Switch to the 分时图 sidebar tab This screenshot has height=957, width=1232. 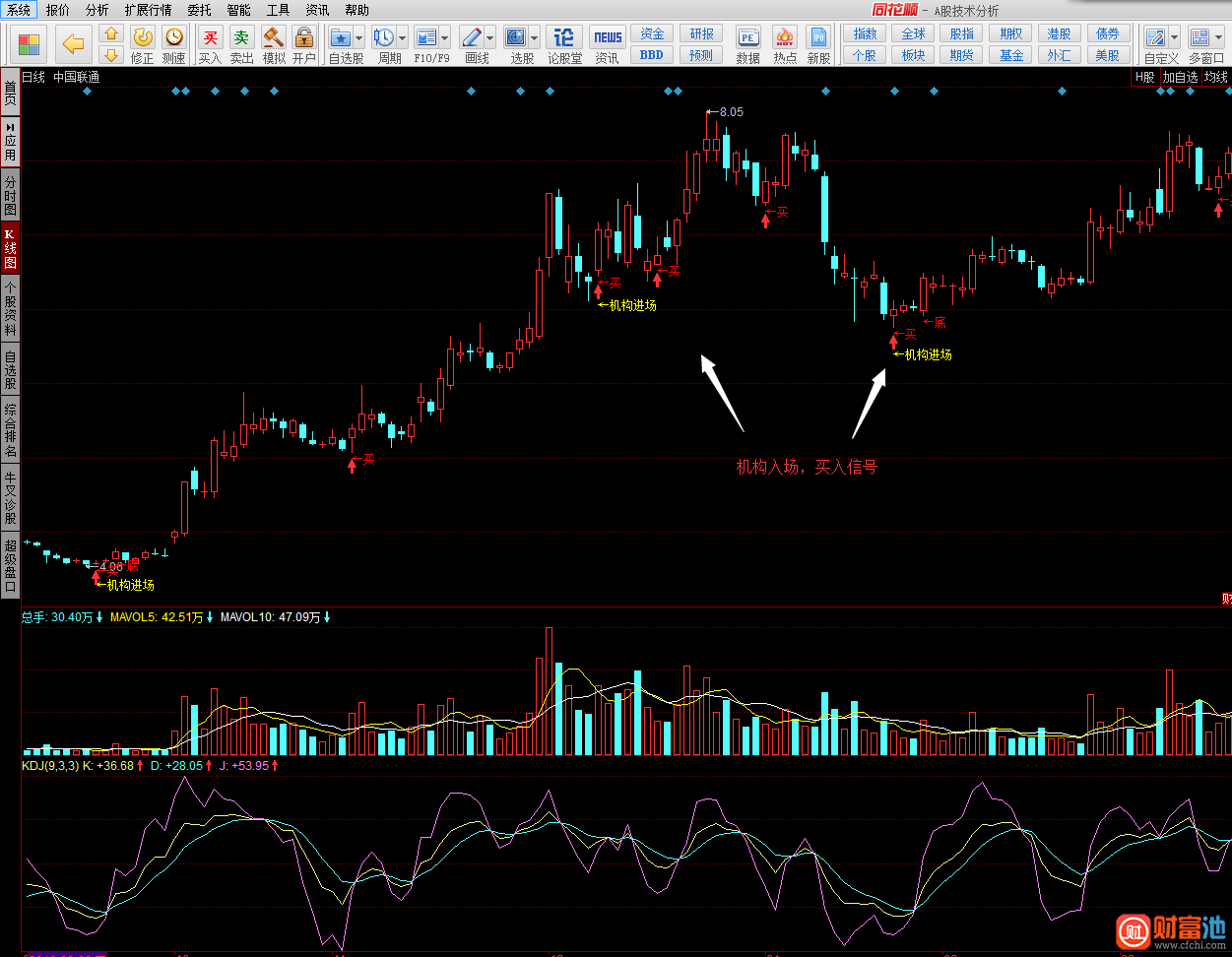tap(10, 196)
